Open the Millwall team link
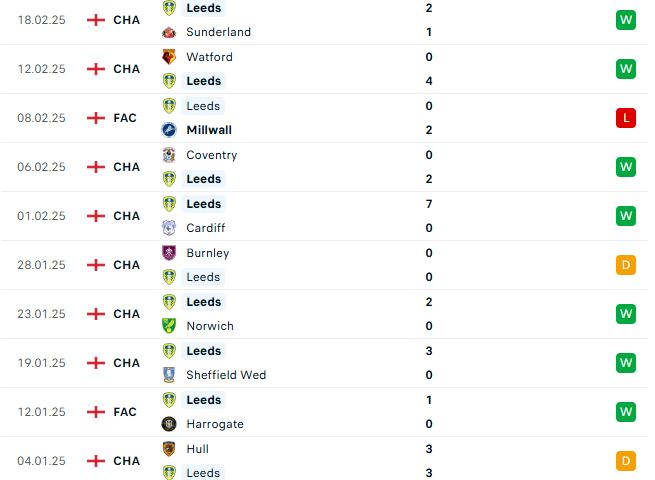655x480 pixels. (x=209, y=130)
